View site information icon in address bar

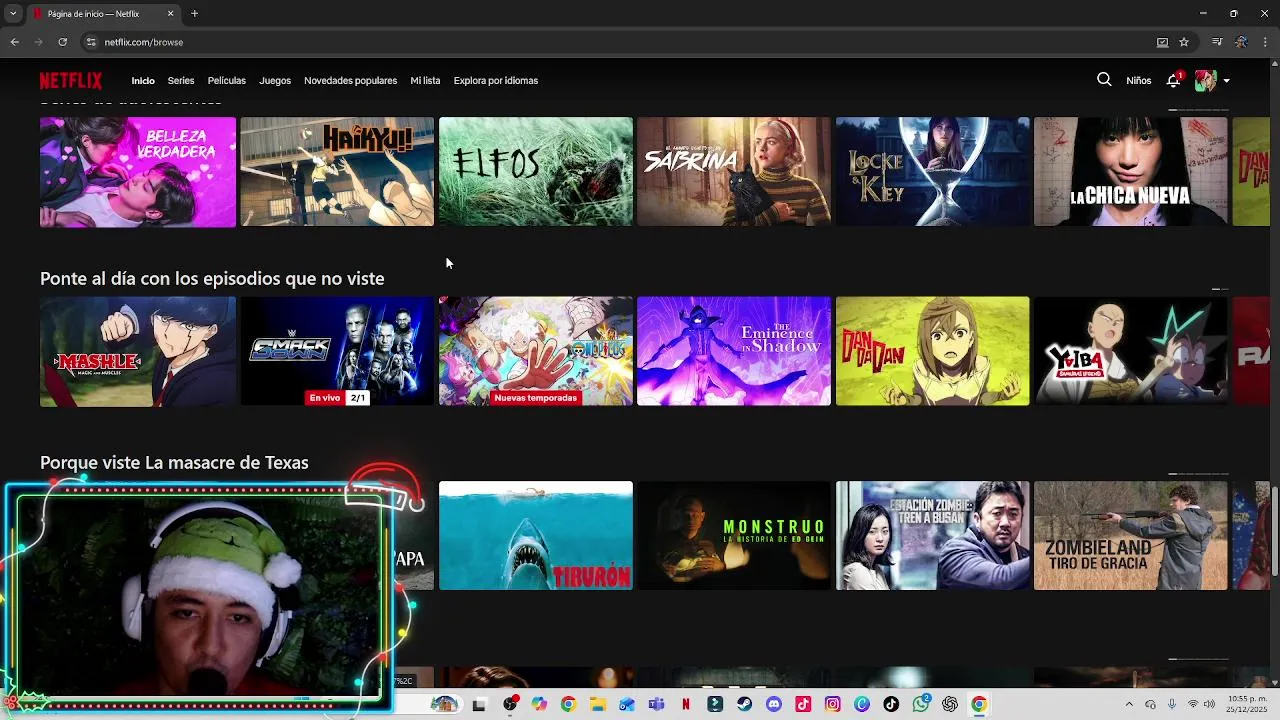point(91,42)
